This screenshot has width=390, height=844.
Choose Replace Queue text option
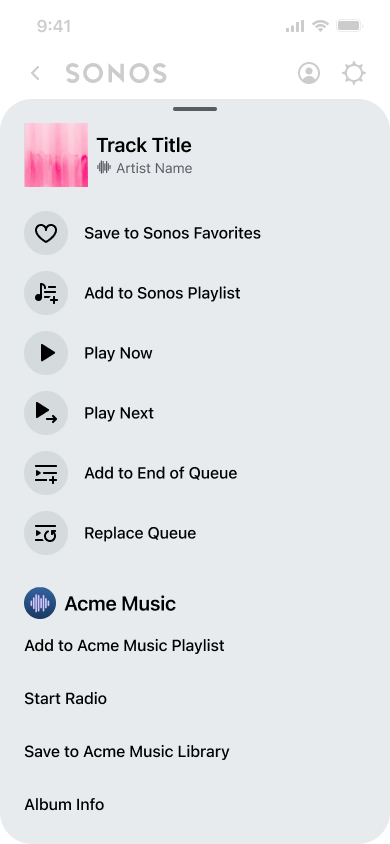[140, 533]
